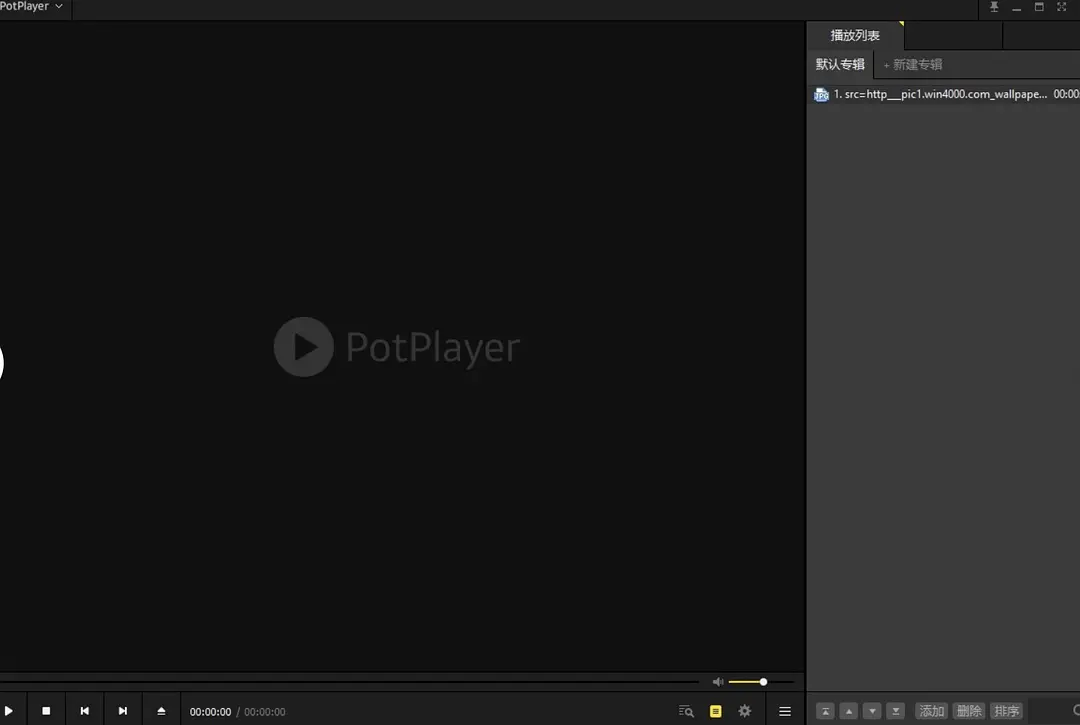
Task: Select the 默认专辑 album tab
Action: coord(840,64)
